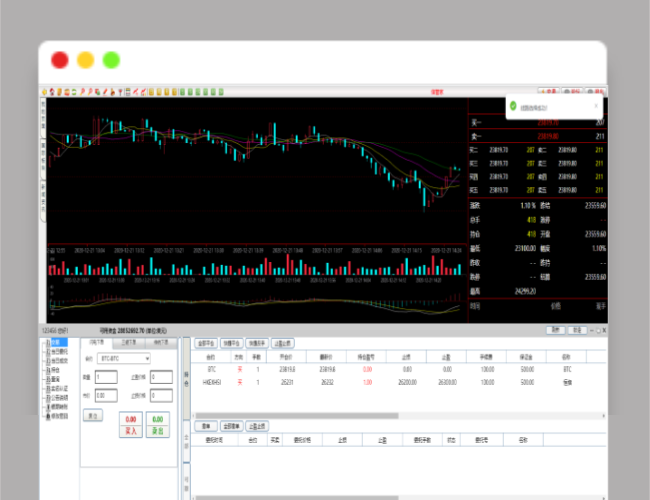Click the yellow macOS-style window dot
The width and height of the screenshot is (650, 500).
pos(85,59)
